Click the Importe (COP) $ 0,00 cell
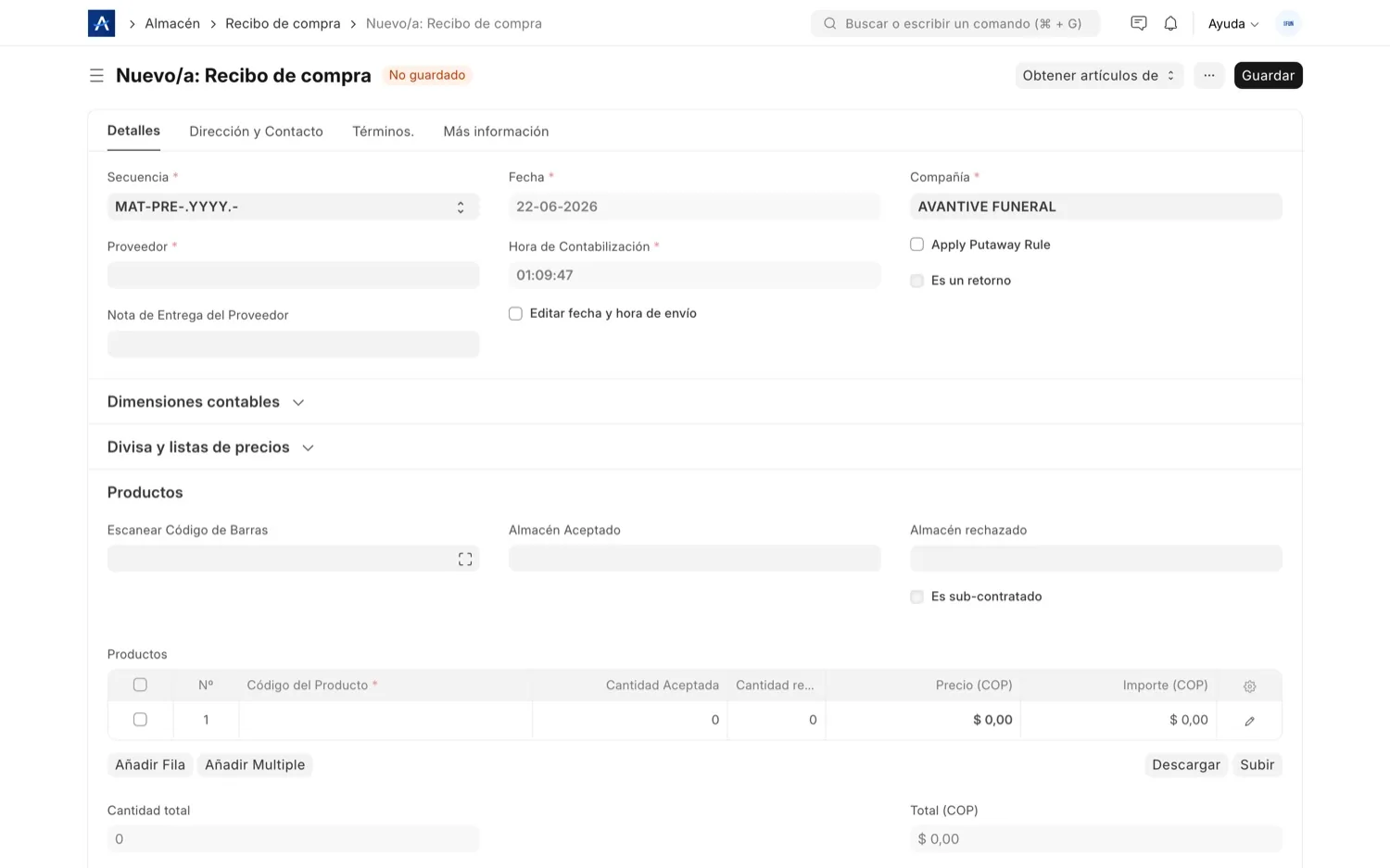The height and width of the screenshot is (868, 1390). pyautogui.click(x=1118, y=720)
